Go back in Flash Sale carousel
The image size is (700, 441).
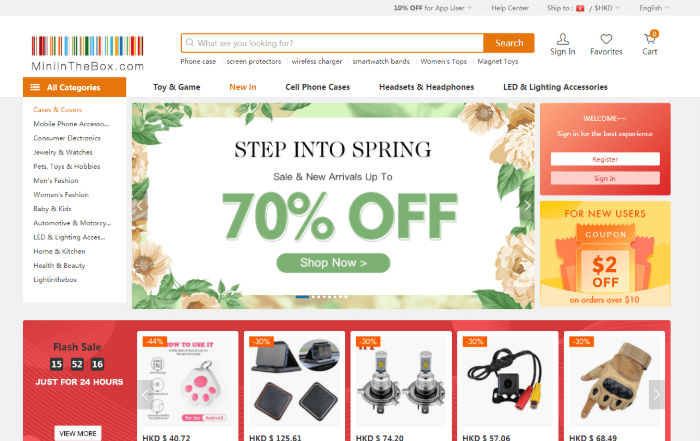pyautogui.click(x=145, y=395)
